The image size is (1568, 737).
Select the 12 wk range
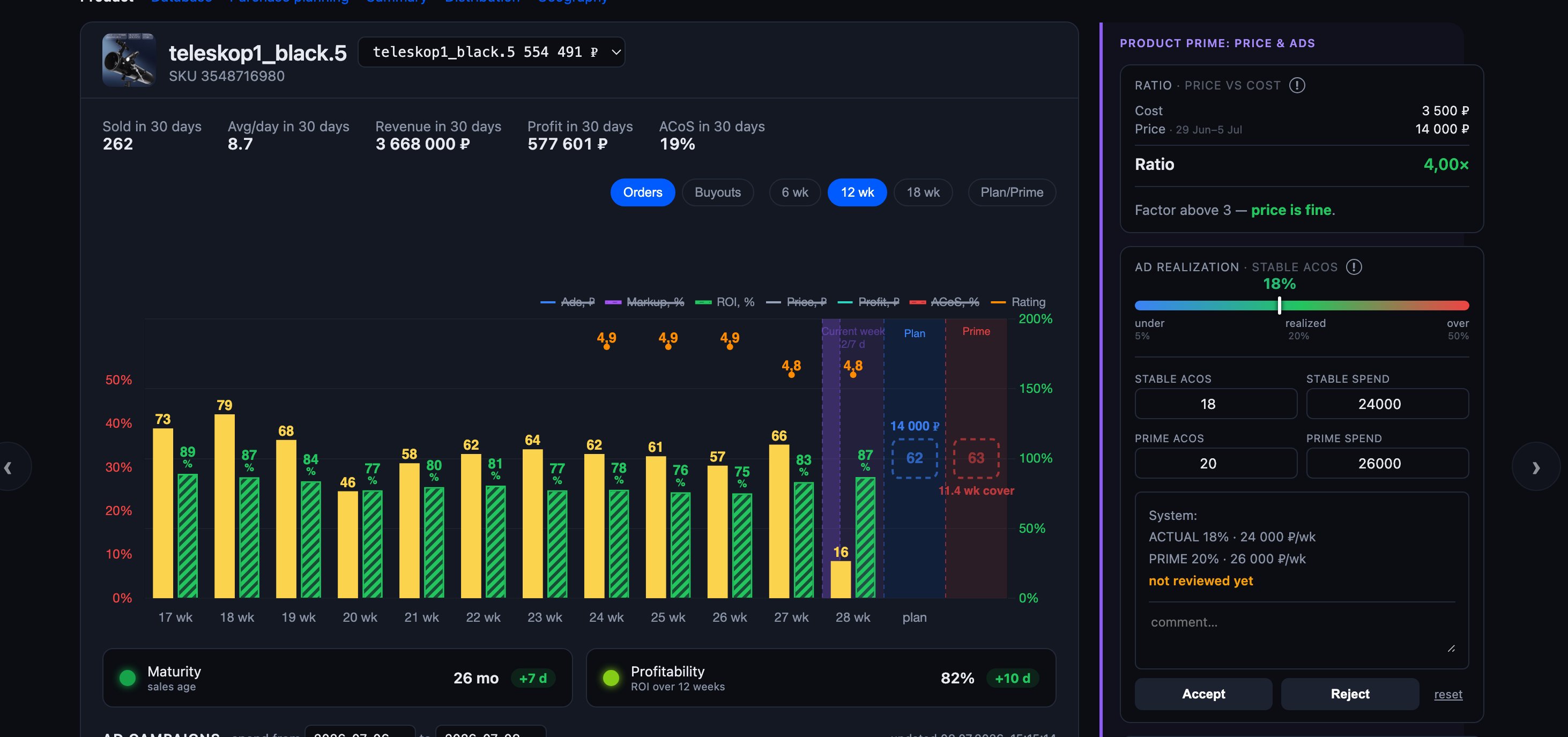click(x=857, y=192)
